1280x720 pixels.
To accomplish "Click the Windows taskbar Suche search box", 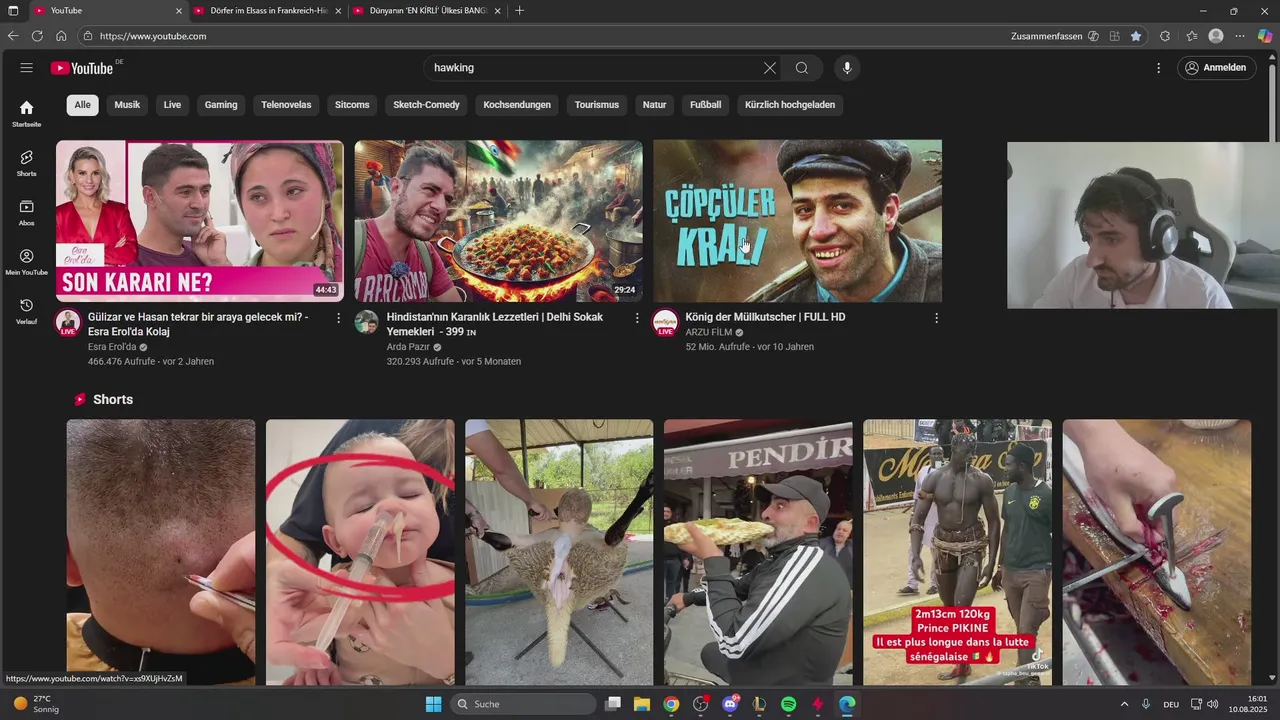I will tap(524, 704).
